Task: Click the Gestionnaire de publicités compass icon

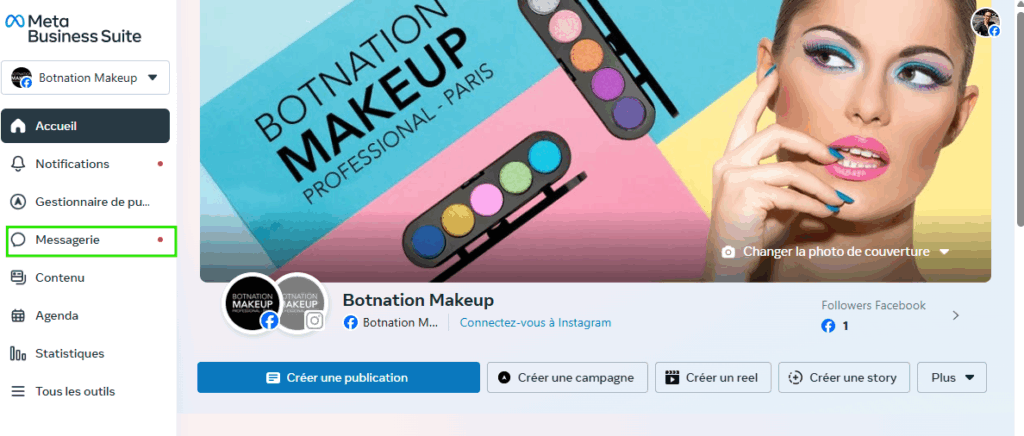Action: pyautogui.click(x=18, y=202)
